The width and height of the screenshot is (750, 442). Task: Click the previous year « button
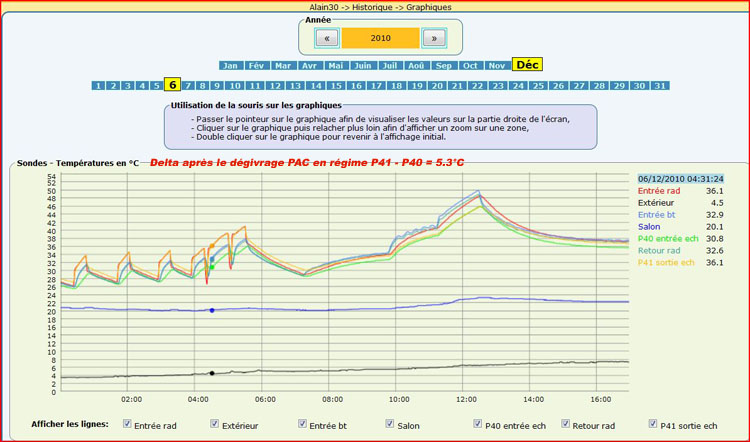tap(327, 38)
